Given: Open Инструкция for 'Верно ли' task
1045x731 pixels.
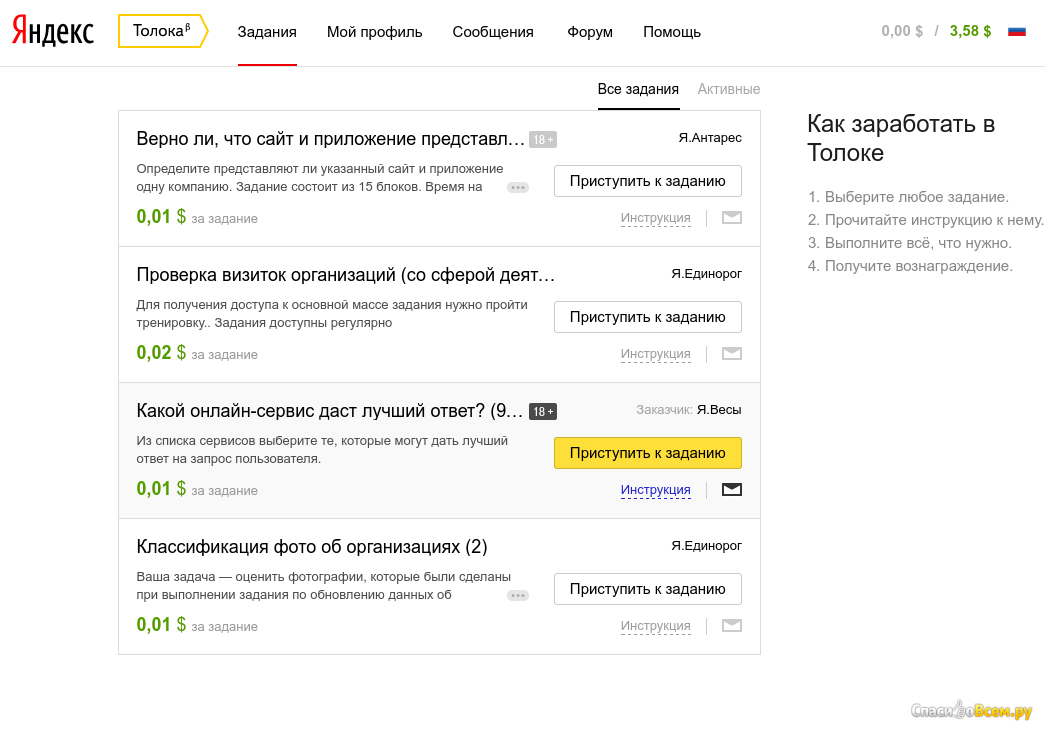Looking at the screenshot, I should (x=656, y=218).
